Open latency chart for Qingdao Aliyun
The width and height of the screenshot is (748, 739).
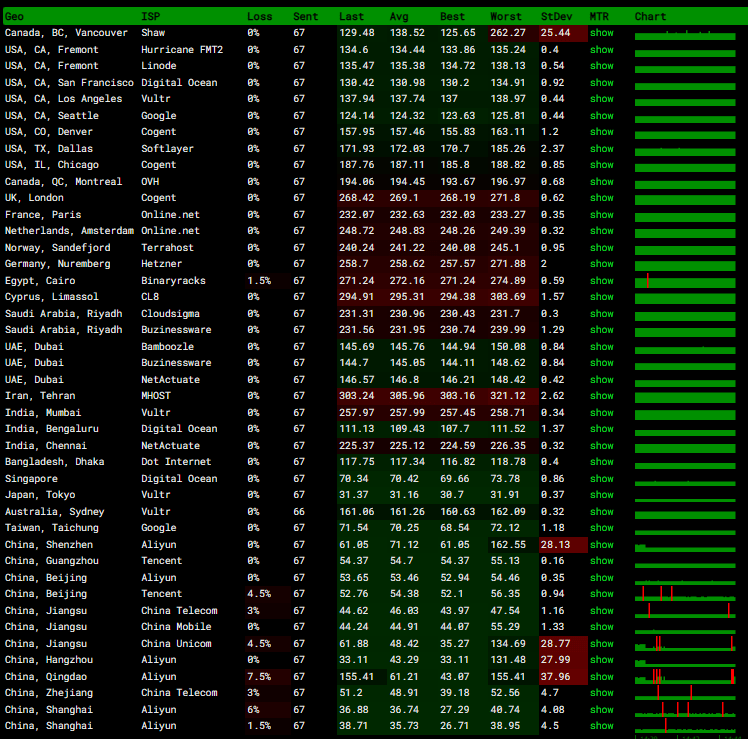[x=685, y=677]
